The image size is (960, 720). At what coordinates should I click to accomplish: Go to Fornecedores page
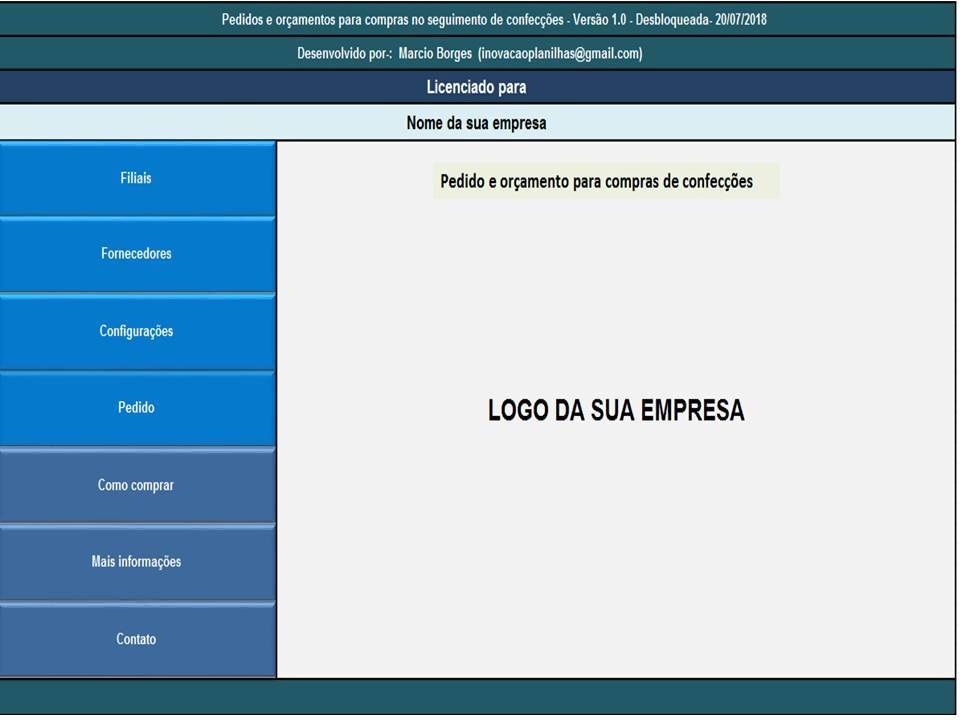coord(137,254)
